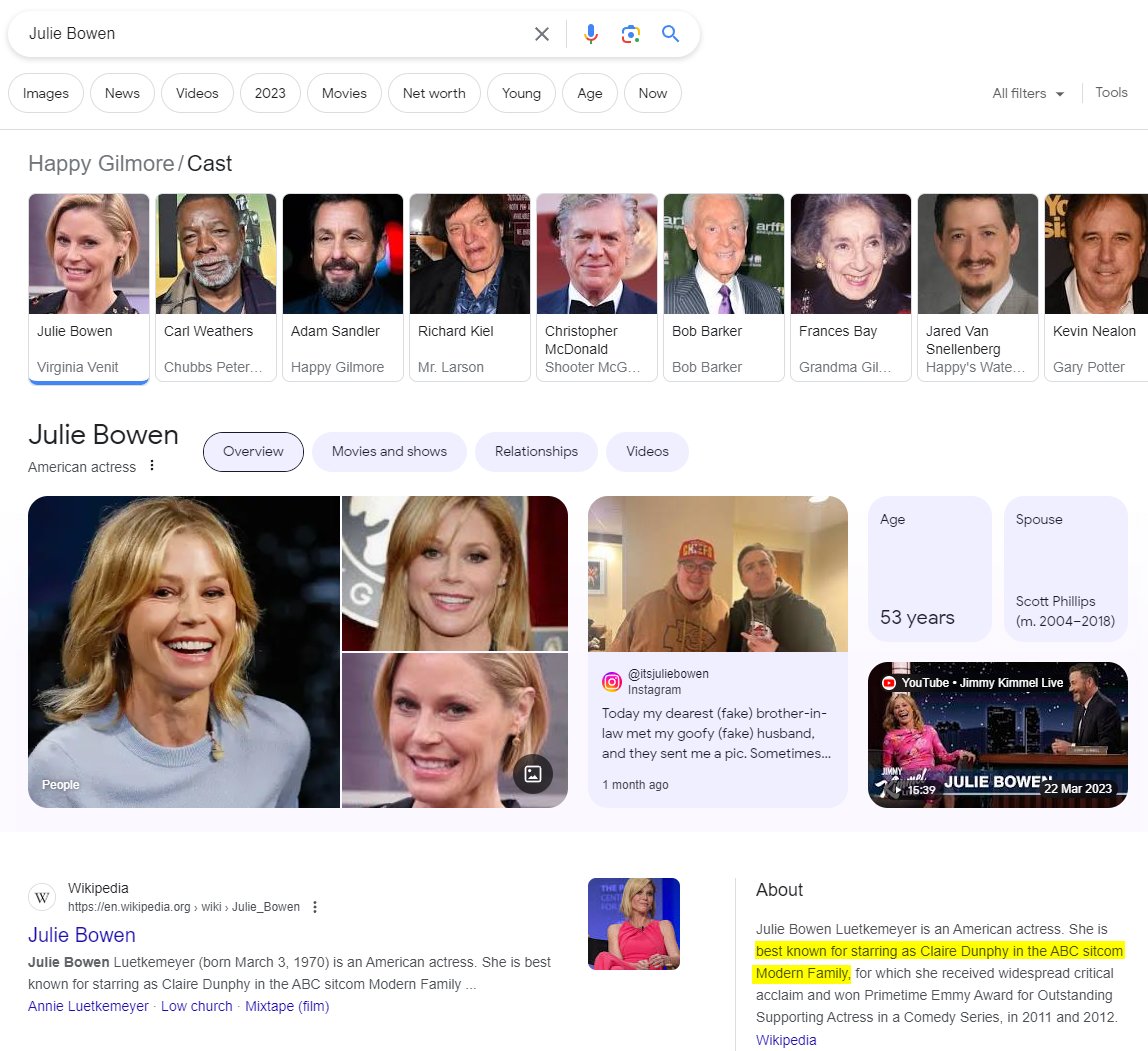Open Google Lens image search icon

tap(630, 34)
